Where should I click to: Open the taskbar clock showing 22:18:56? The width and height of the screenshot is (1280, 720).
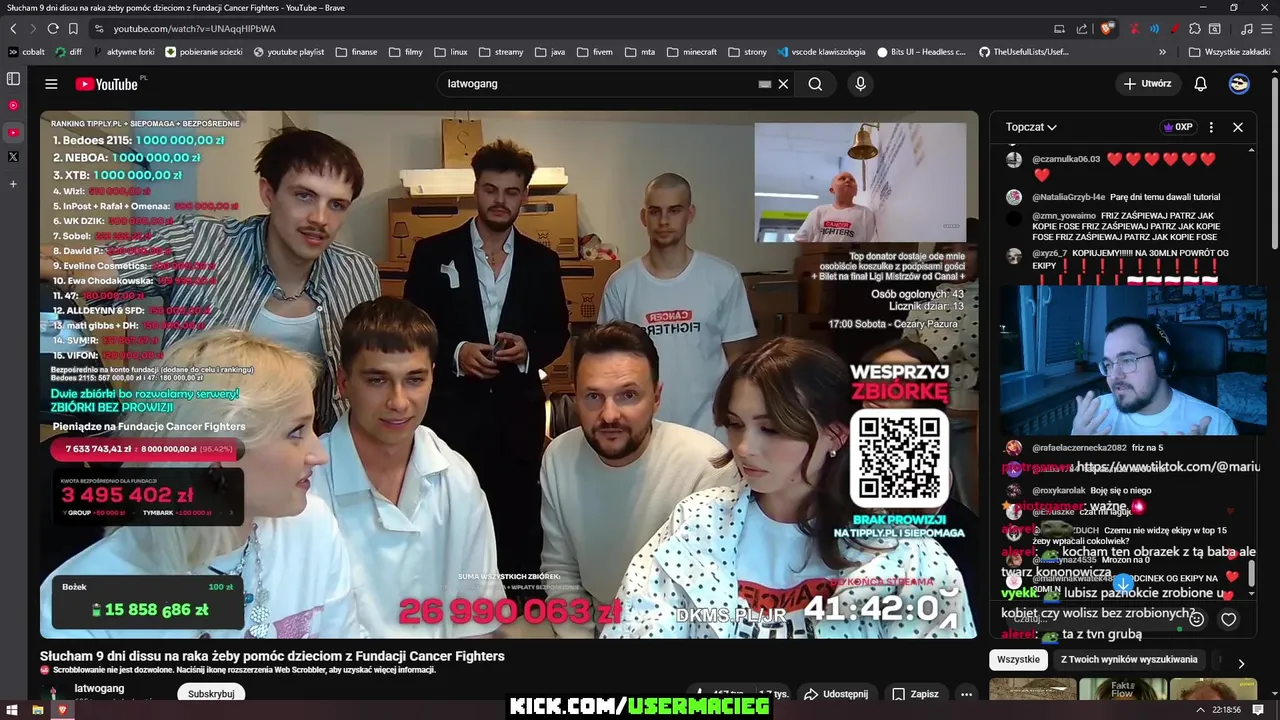(1226, 710)
